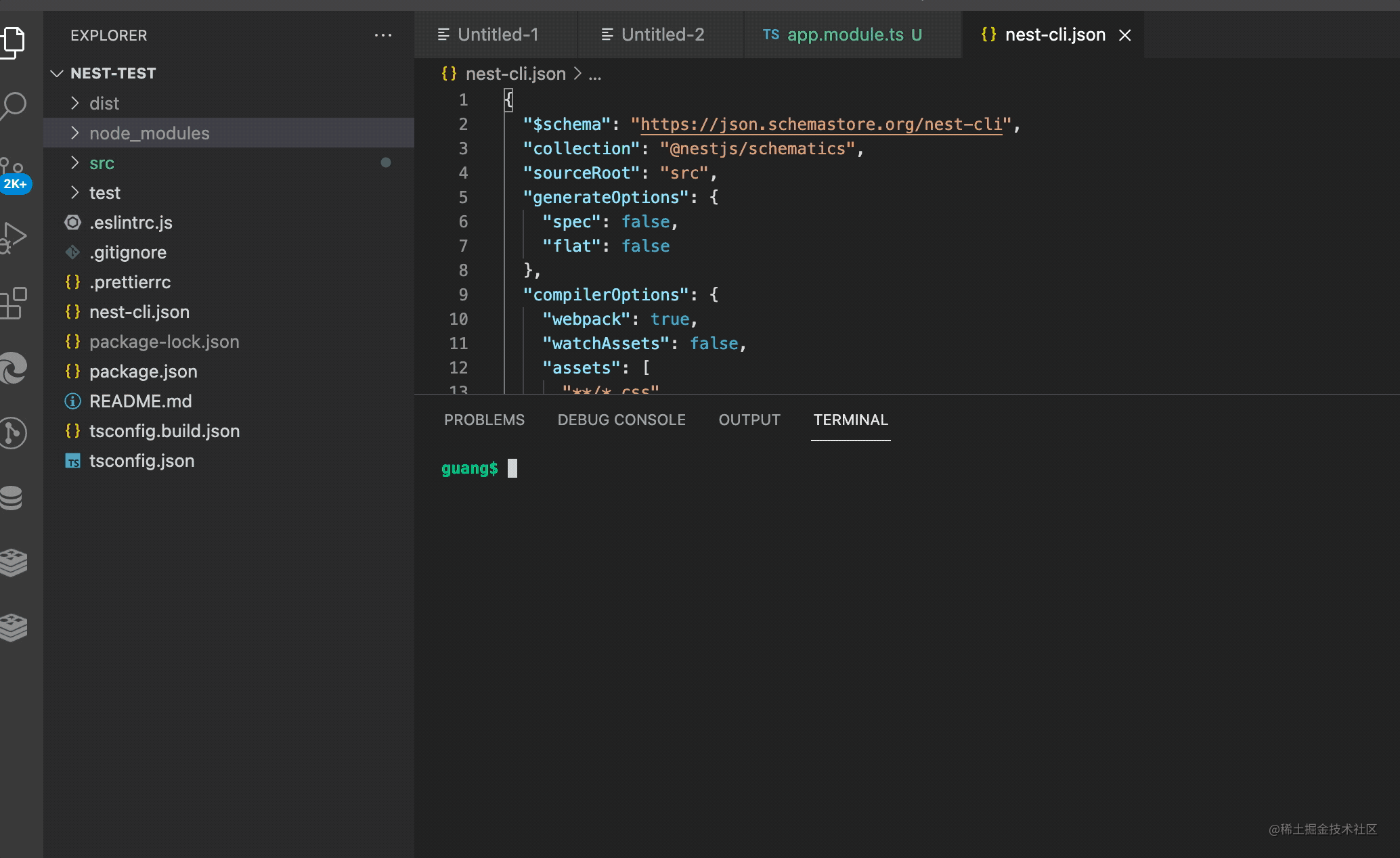Open Explorer more actions ellipsis menu
Viewport: 1400px width, 858px height.
383,35
